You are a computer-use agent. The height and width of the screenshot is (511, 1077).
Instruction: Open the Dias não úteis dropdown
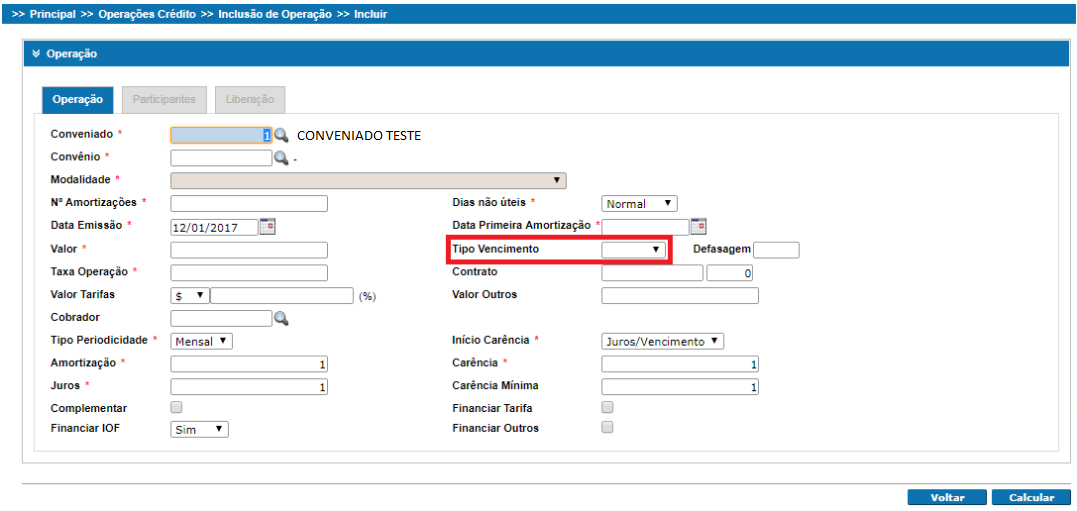(639, 204)
